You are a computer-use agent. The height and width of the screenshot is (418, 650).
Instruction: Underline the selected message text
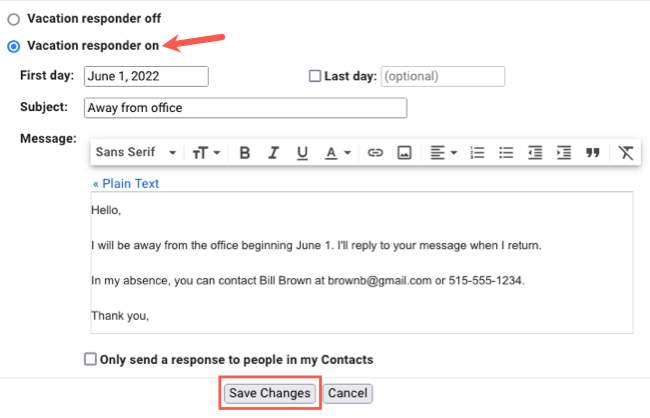302,153
